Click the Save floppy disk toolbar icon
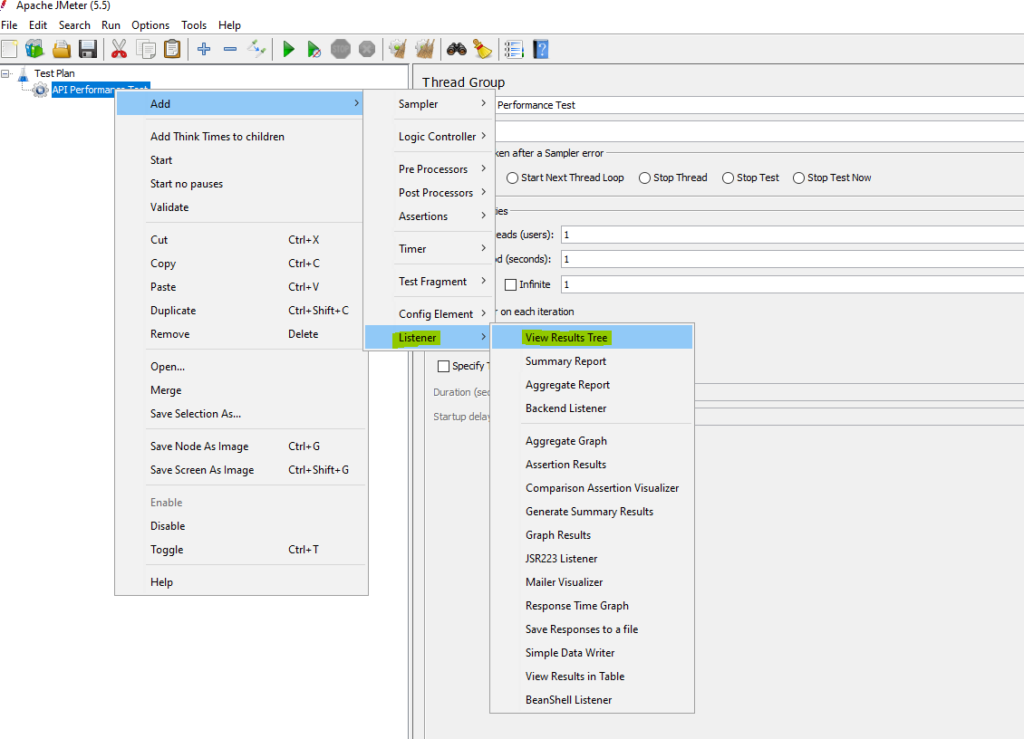 pyautogui.click(x=88, y=49)
